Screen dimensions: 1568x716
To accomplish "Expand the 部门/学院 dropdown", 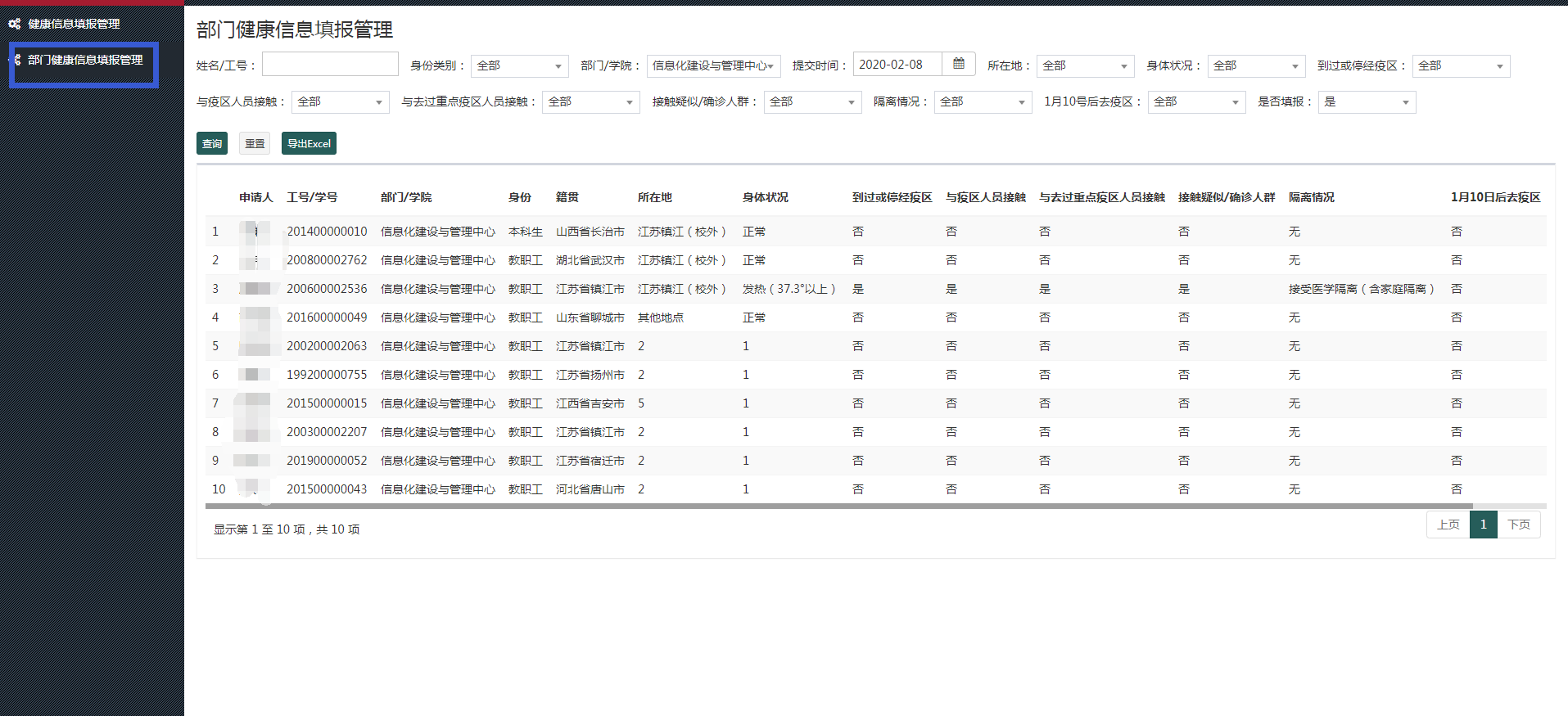I will [x=712, y=65].
